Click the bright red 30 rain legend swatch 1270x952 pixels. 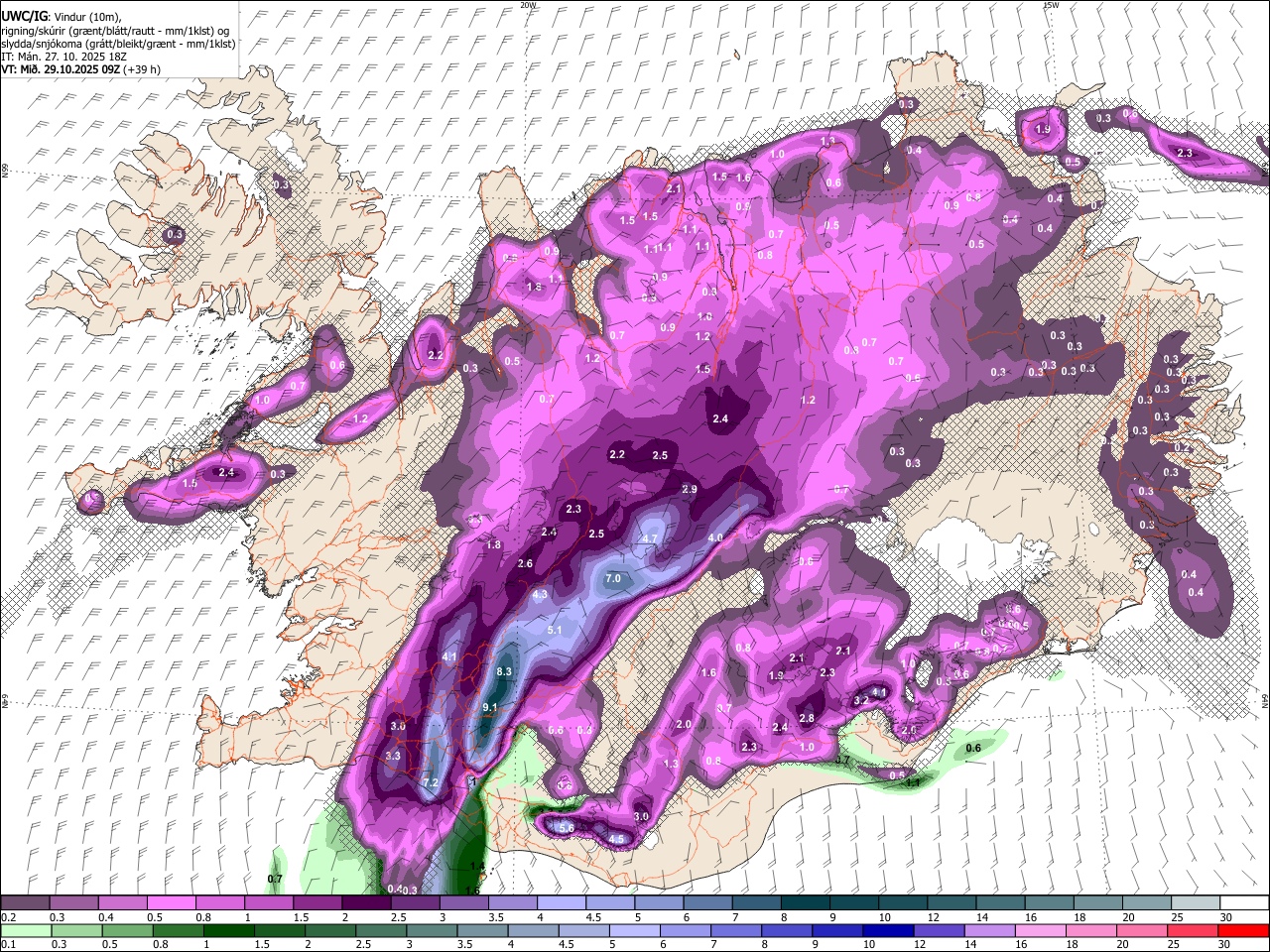tap(1243, 930)
